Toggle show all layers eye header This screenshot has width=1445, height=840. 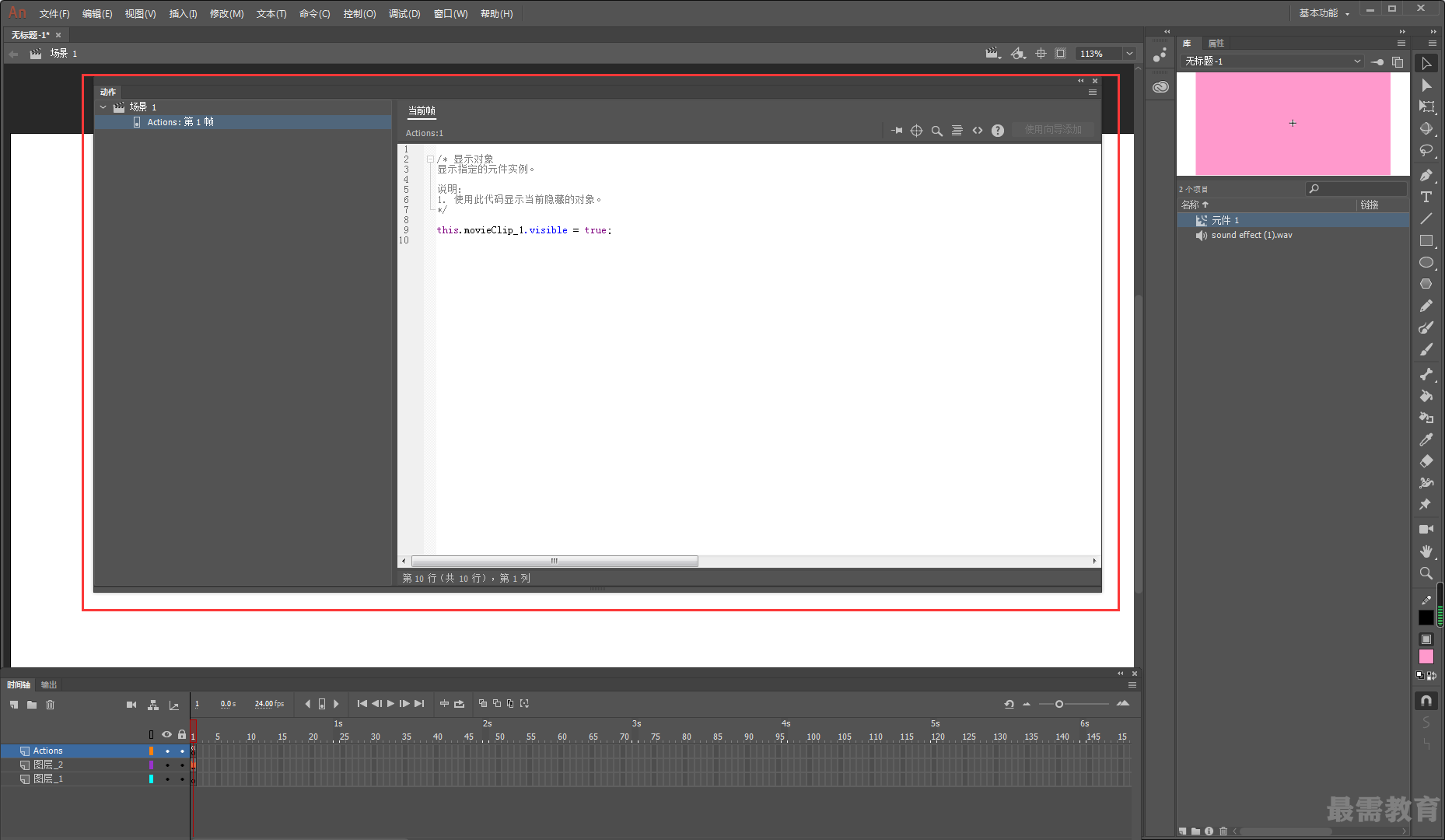tap(166, 734)
